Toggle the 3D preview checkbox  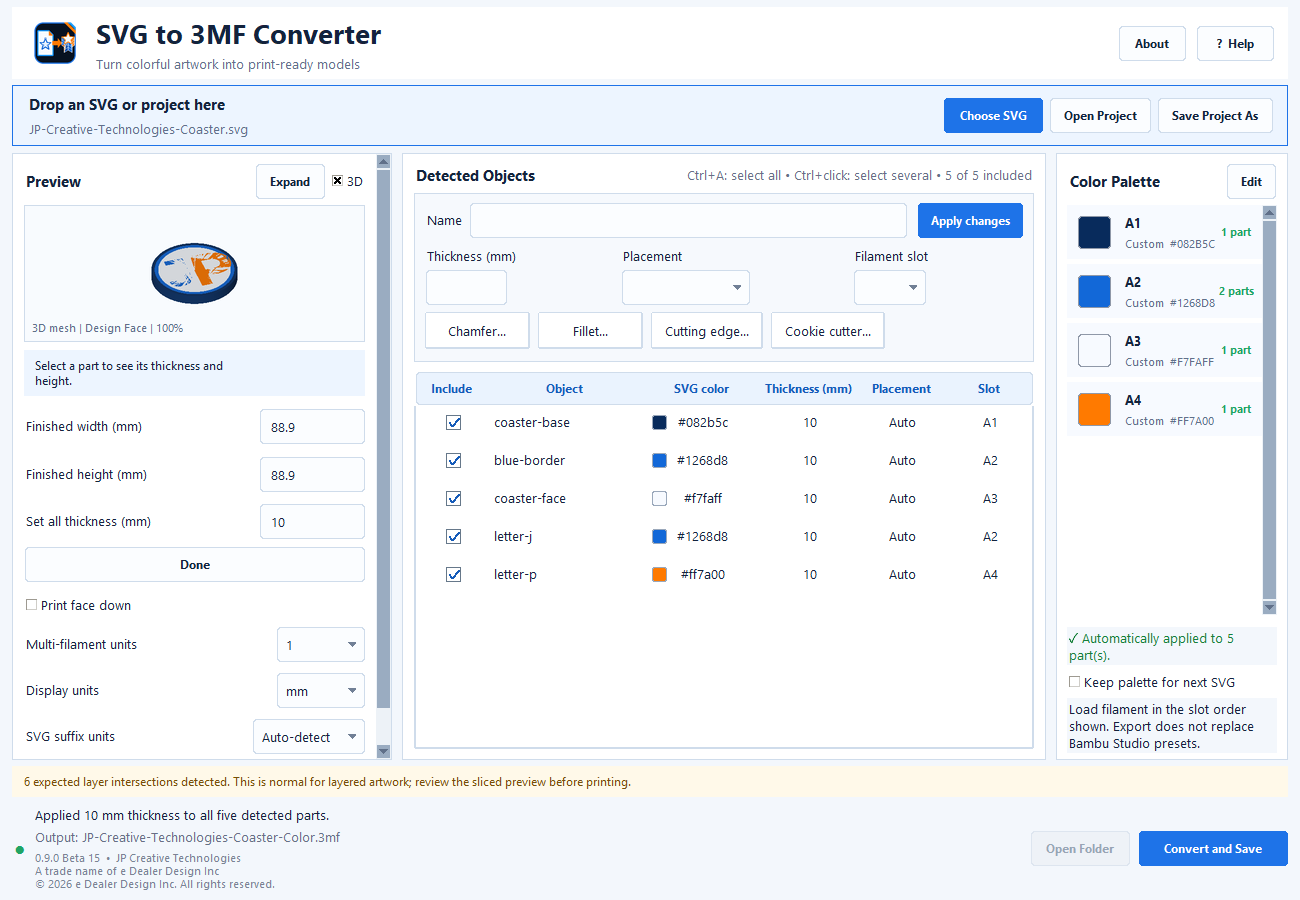pyautogui.click(x=338, y=181)
